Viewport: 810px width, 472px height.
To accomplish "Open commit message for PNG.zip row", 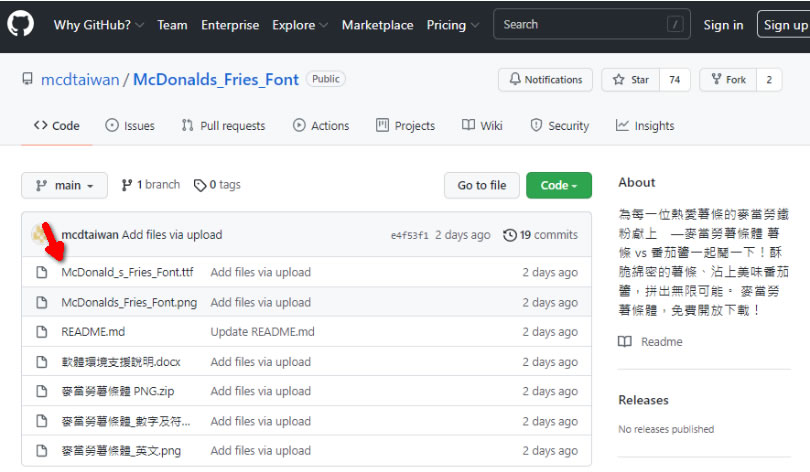I will coord(260,391).
